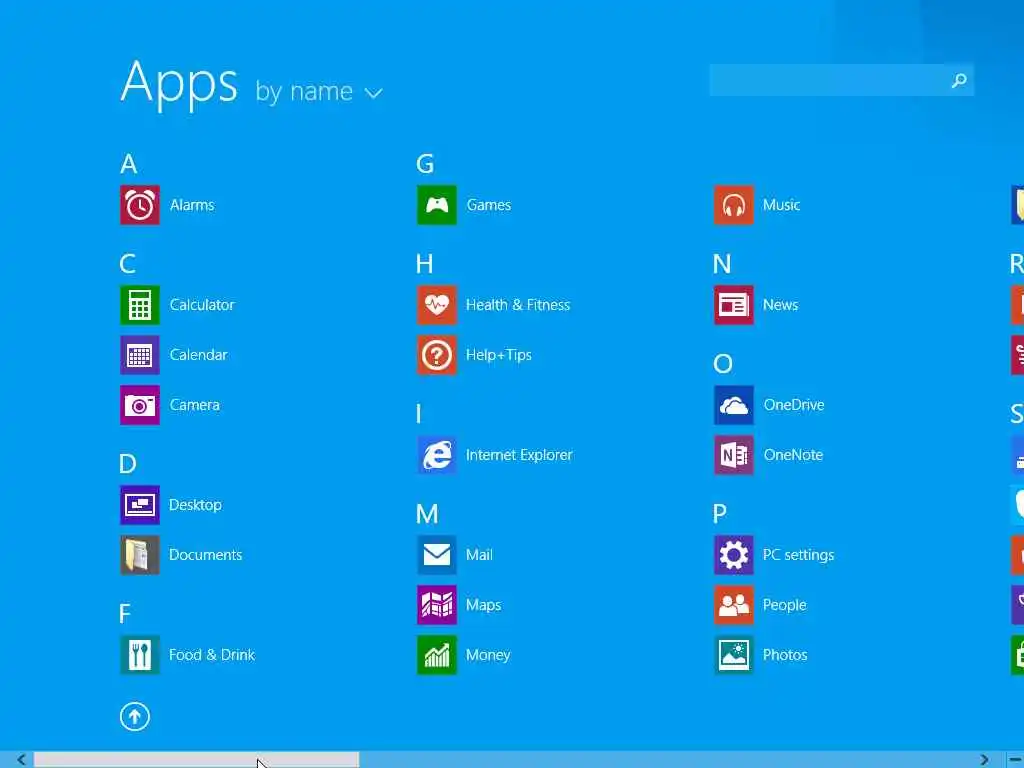Click the search magnifier icon
This screenshot has height=768, width=1024.
point(959,80)
